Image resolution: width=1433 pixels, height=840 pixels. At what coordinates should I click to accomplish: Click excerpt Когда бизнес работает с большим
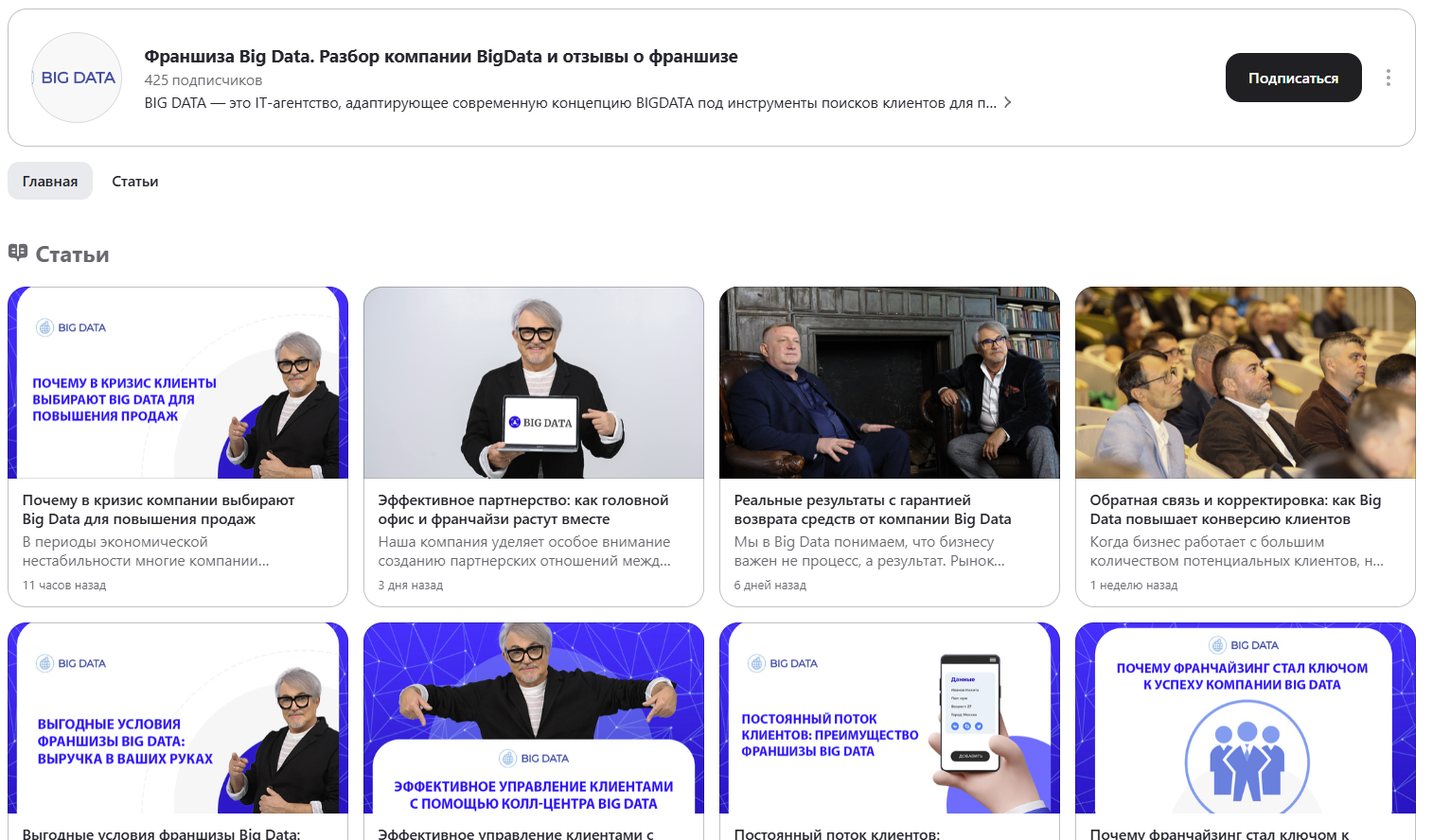tap(1237, 551)
